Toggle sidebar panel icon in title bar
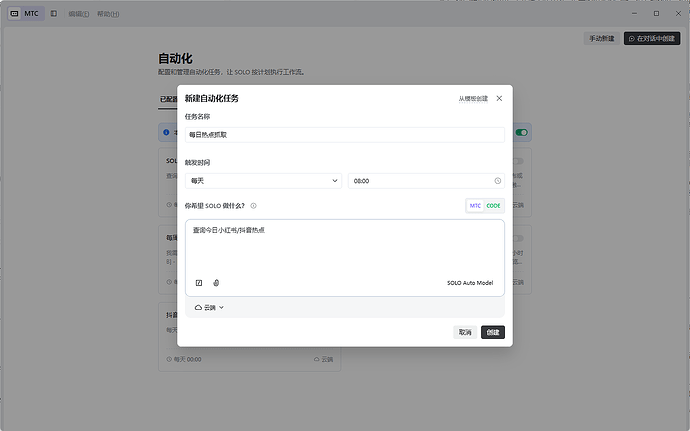The image size is (690, 431). (54, 14)
